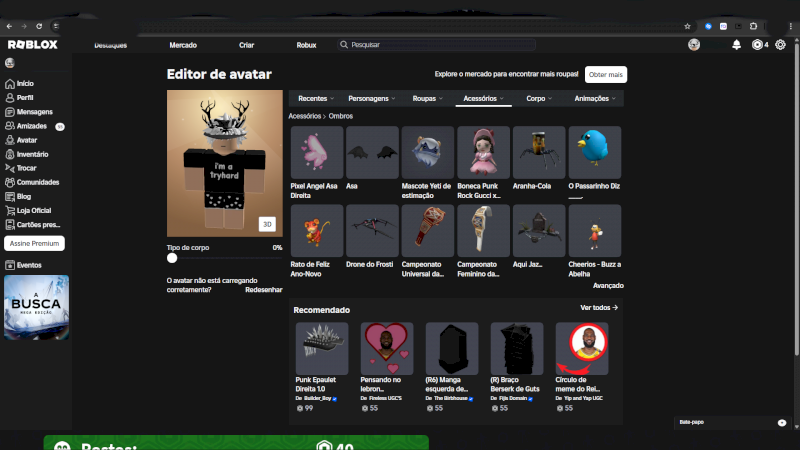The width and height of the screenshot is (800, 450).
Task: Open the profile avatar icon in header
Action: click(694, 45)
